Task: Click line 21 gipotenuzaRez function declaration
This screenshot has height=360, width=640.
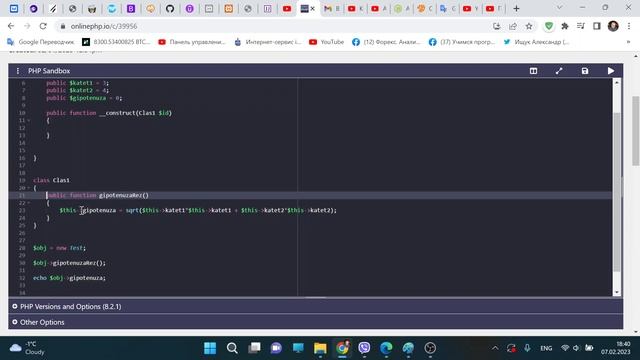Action: coord(97,195)
